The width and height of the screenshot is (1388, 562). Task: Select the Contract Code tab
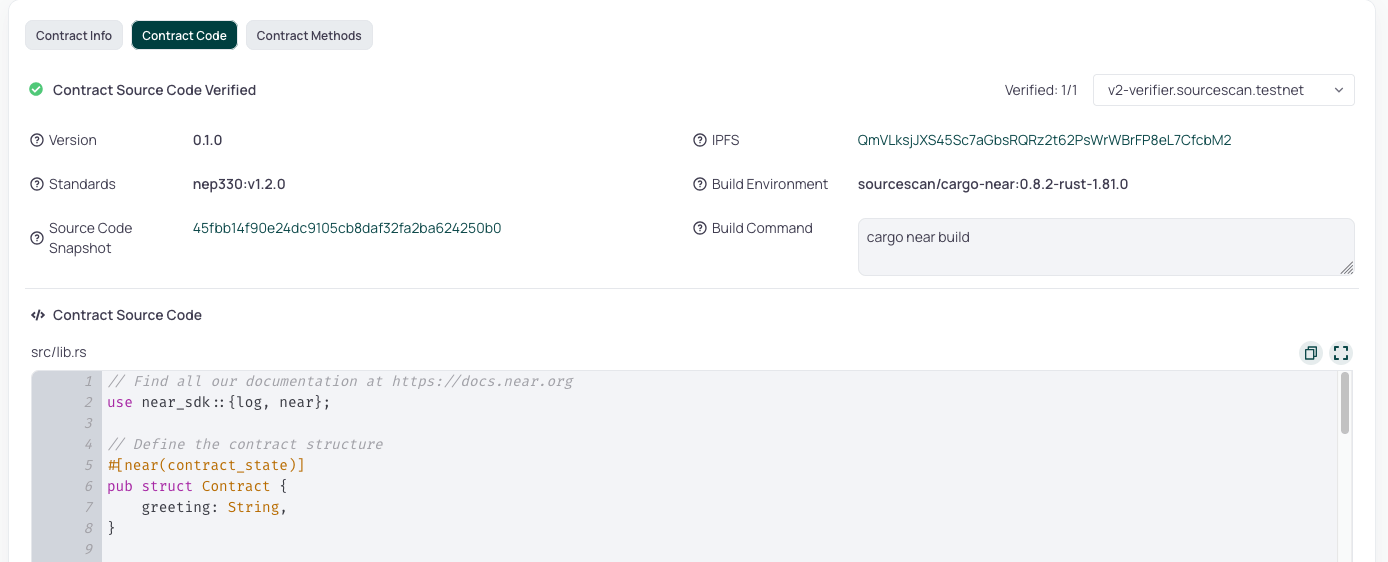[184, 35]
